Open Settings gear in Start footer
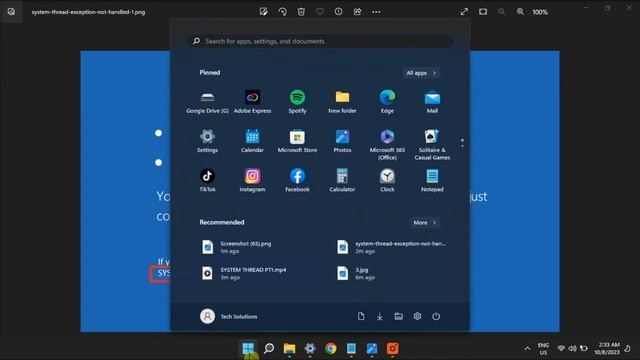The image size is (640, 360). (x=417, y=316)
